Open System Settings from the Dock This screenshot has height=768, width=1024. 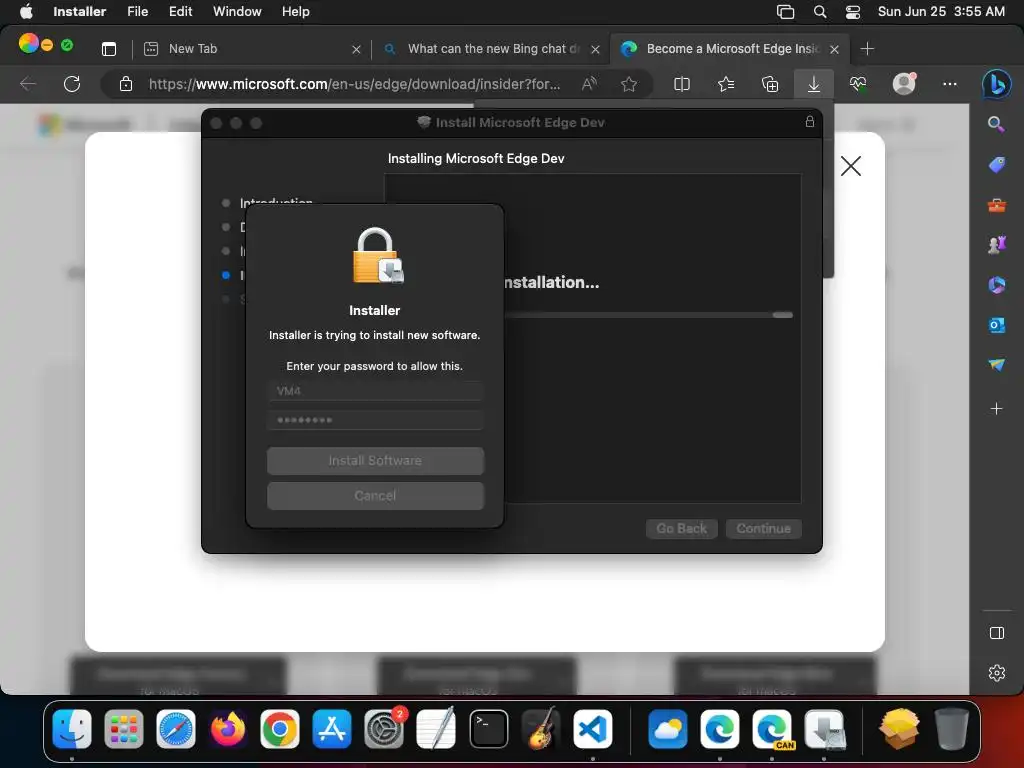(x=384, y=728)
